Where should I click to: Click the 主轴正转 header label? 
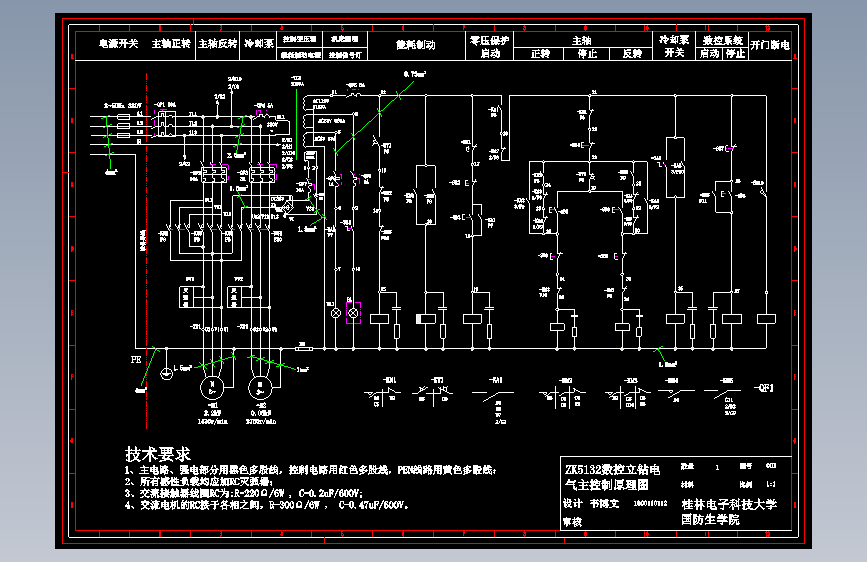pos(171,44)
